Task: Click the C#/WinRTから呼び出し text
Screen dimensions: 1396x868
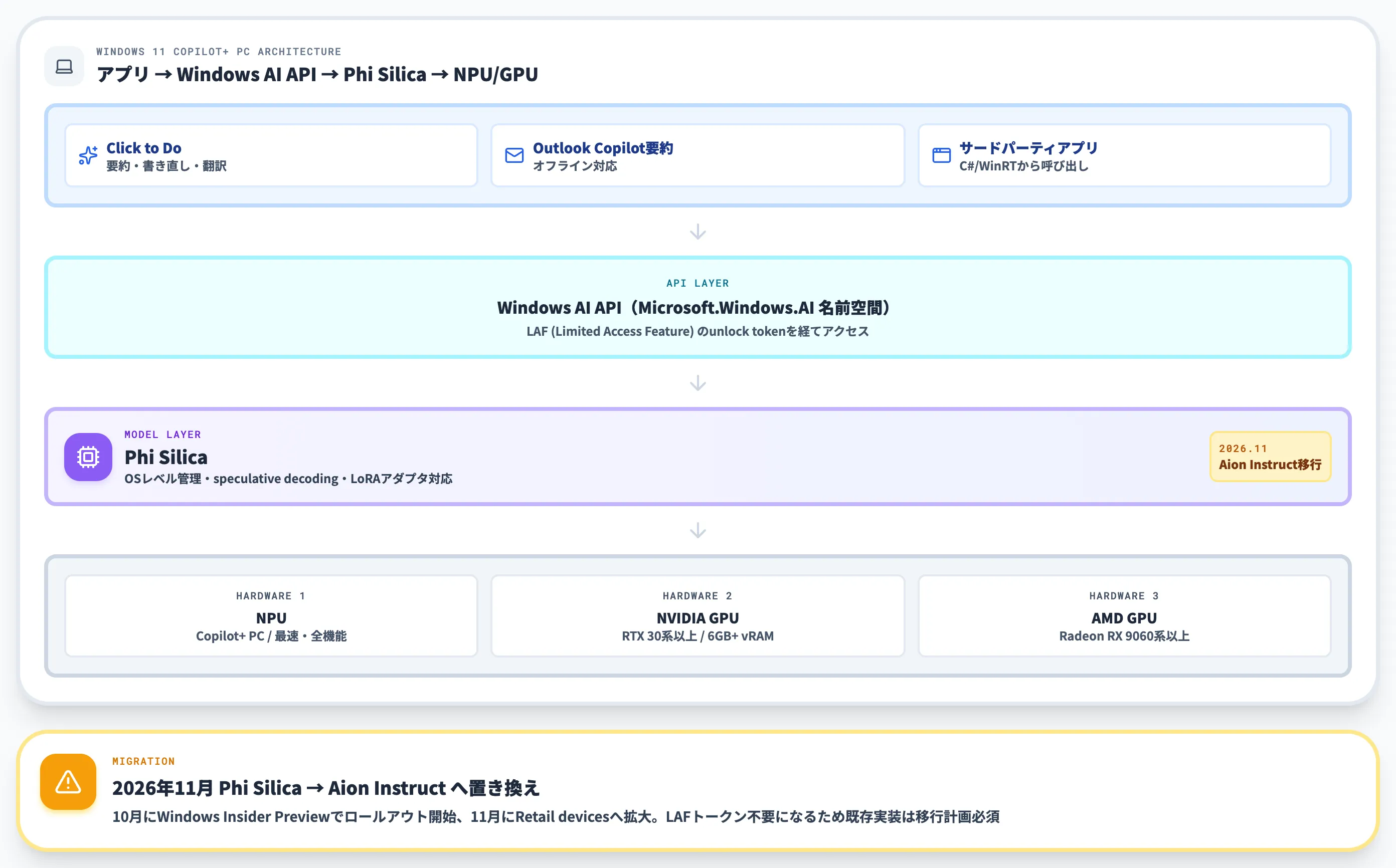Action: coord(1024,166)
